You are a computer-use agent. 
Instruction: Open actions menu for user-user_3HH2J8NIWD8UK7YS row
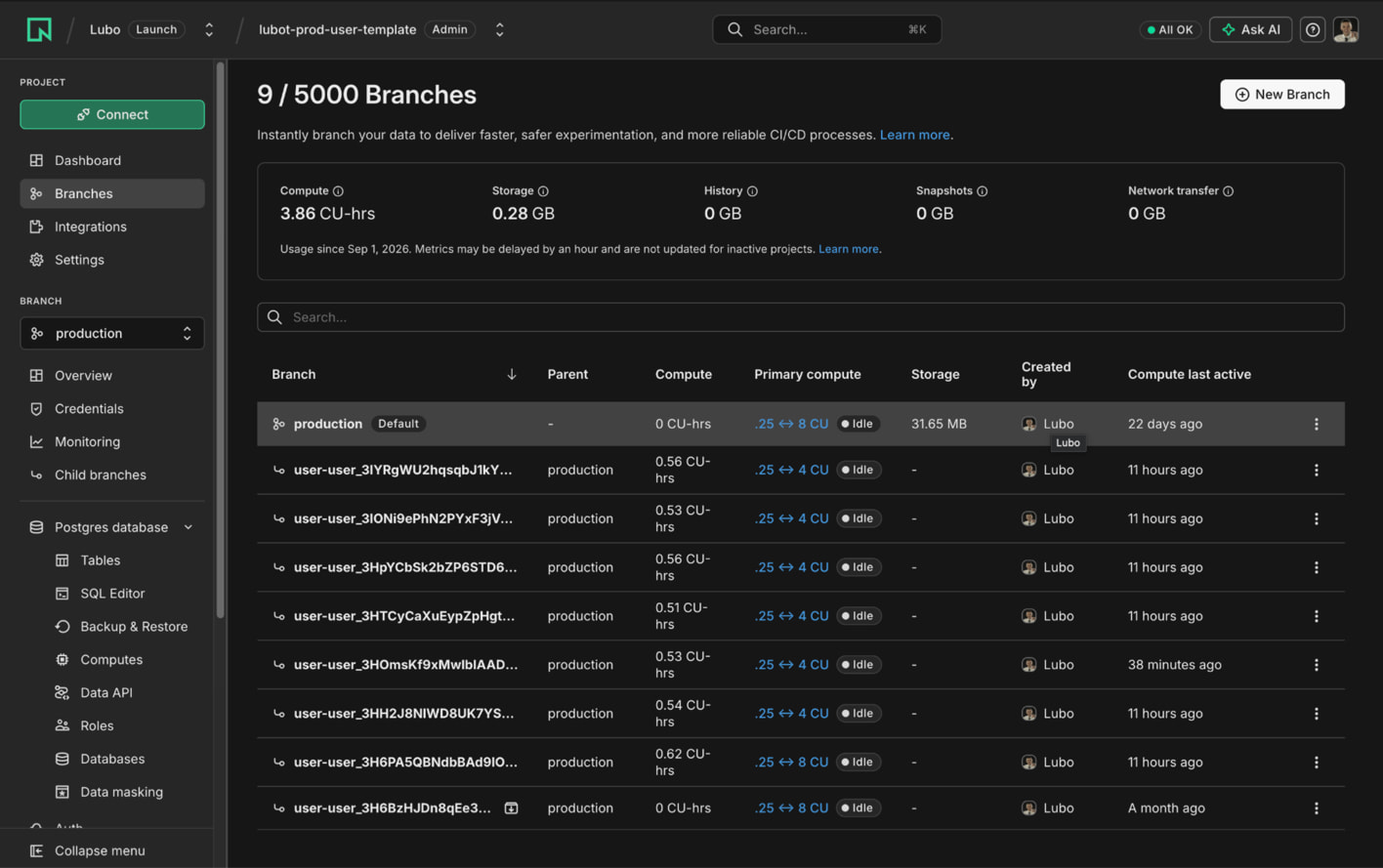pos(1316,714)
